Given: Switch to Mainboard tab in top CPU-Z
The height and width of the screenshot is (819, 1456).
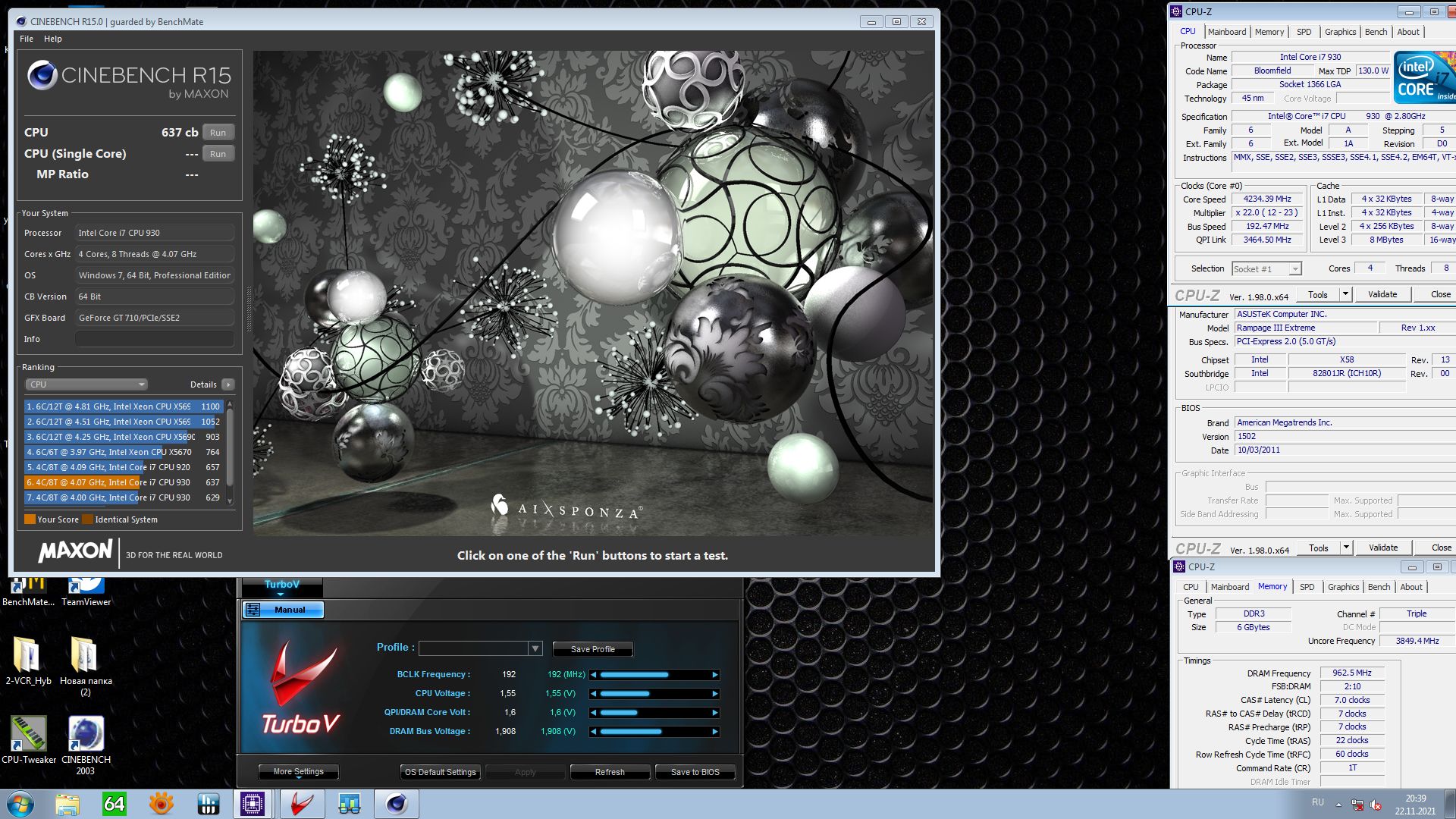Looking at the screenshot, I should point(1227,32).
